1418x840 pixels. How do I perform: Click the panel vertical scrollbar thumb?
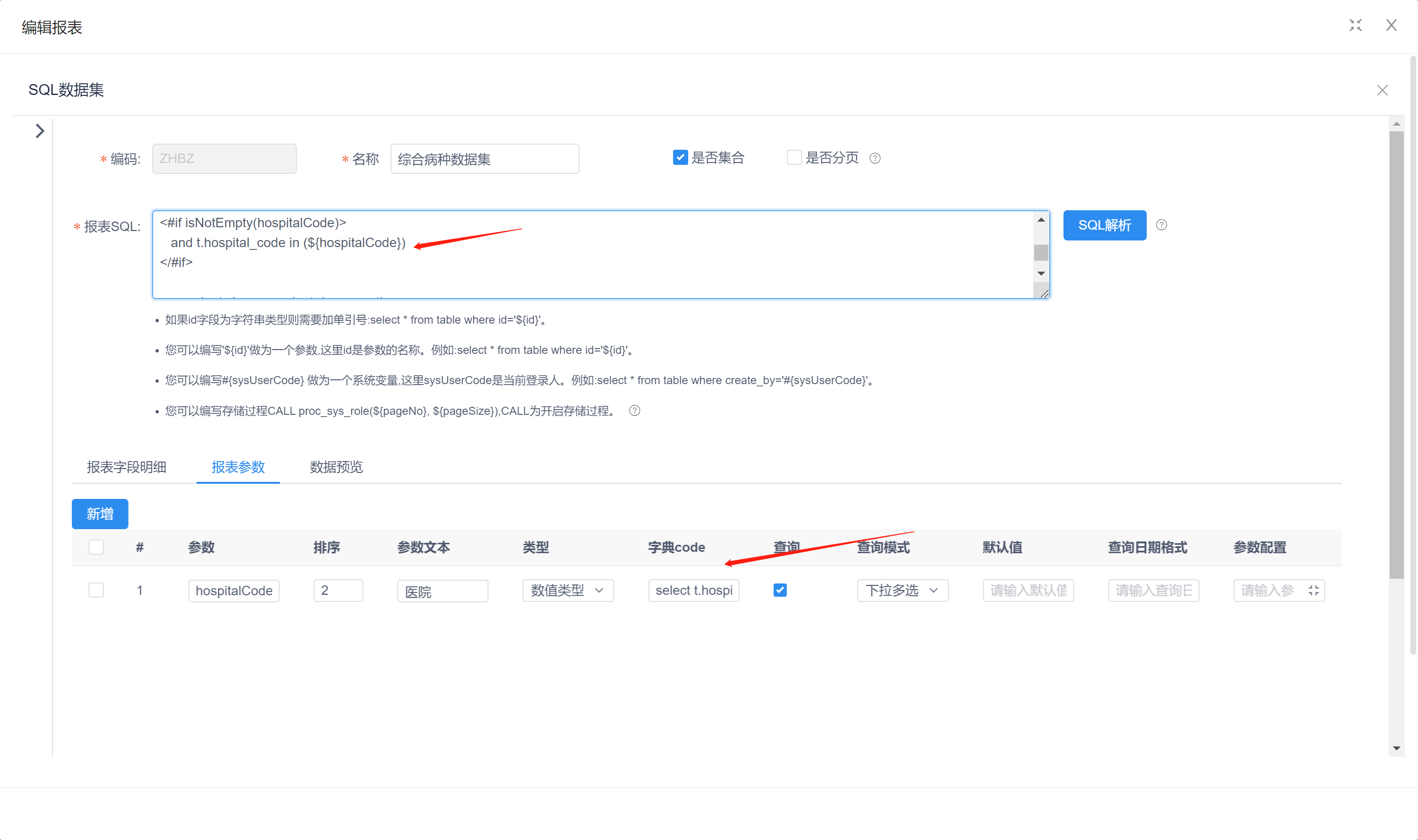tap(1396, 355)
